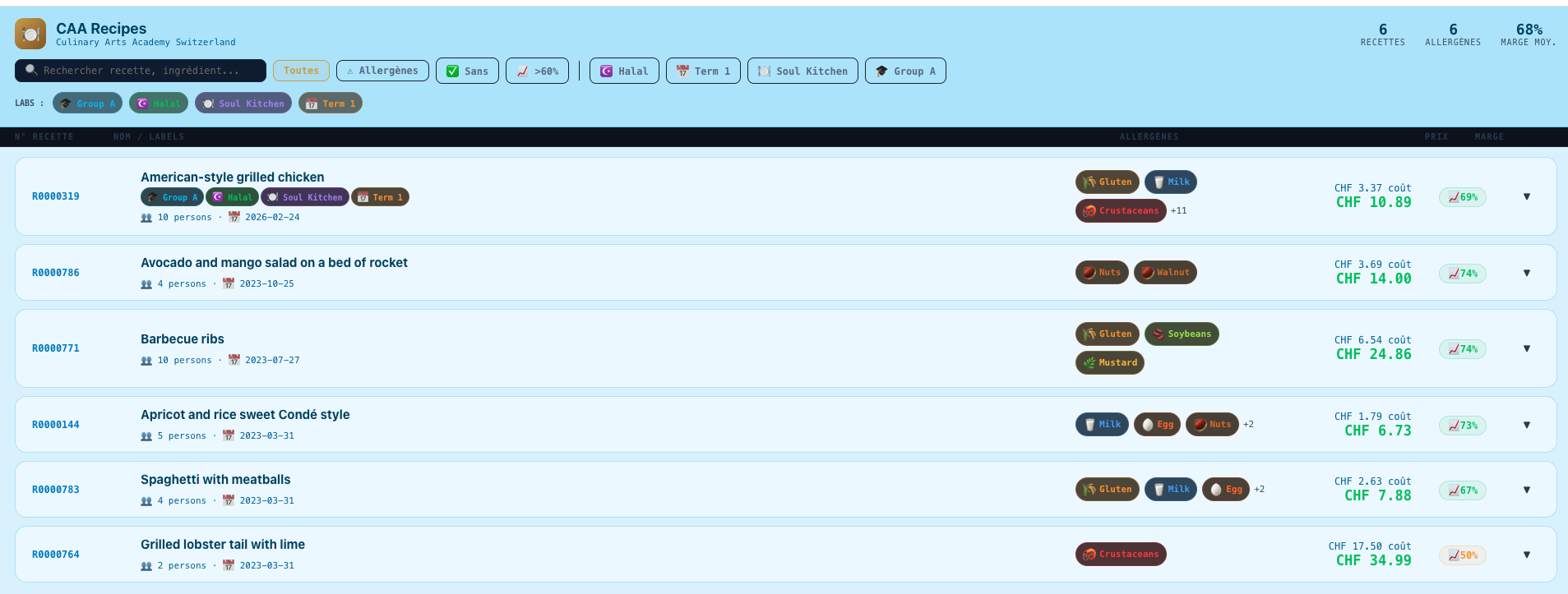Click the Walnut allergen badge on Avocado salad
Screen dimensions: 1568x594
(x=1164, y=273)
